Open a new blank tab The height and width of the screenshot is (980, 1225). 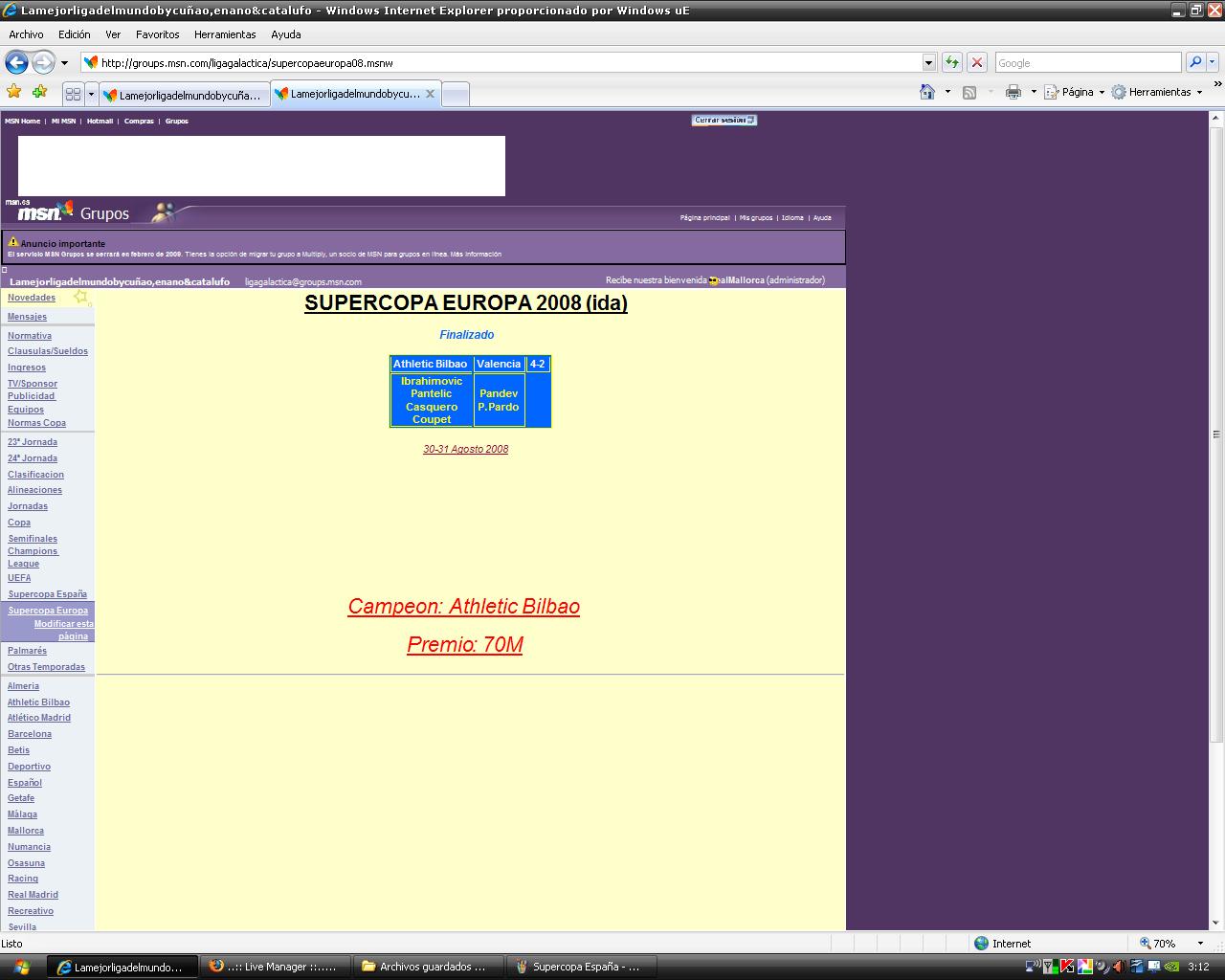click(x=456, y=95)
